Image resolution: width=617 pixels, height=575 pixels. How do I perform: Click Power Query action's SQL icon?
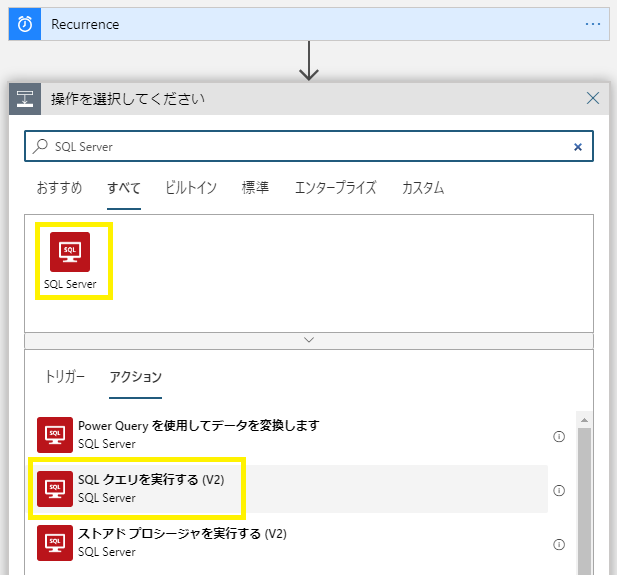point(55,435)
